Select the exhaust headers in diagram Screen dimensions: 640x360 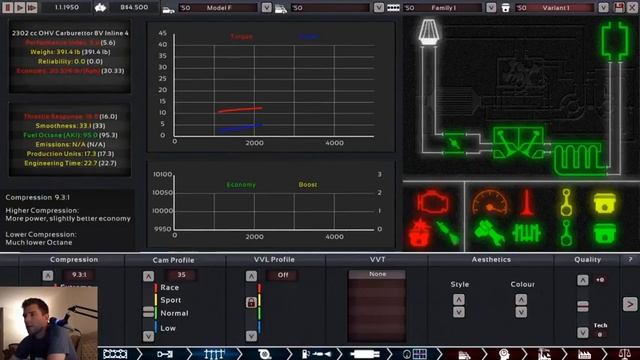[518, 142]
